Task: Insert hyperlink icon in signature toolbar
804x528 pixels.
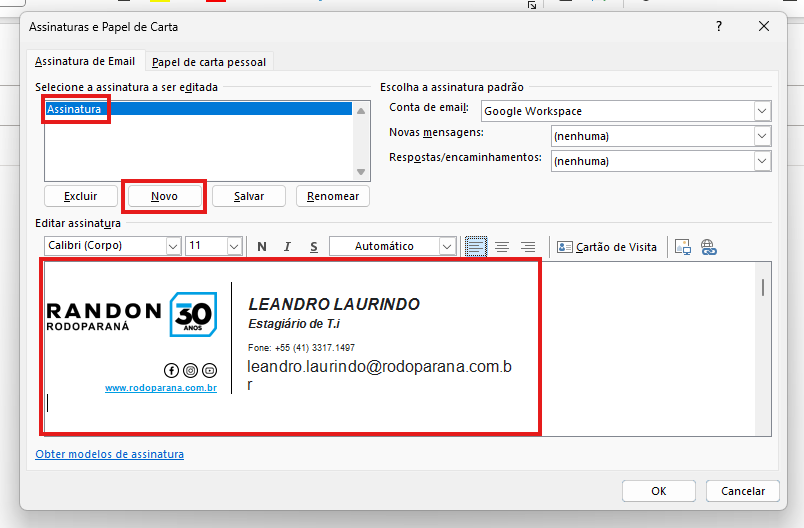Action: coord(709,247)
